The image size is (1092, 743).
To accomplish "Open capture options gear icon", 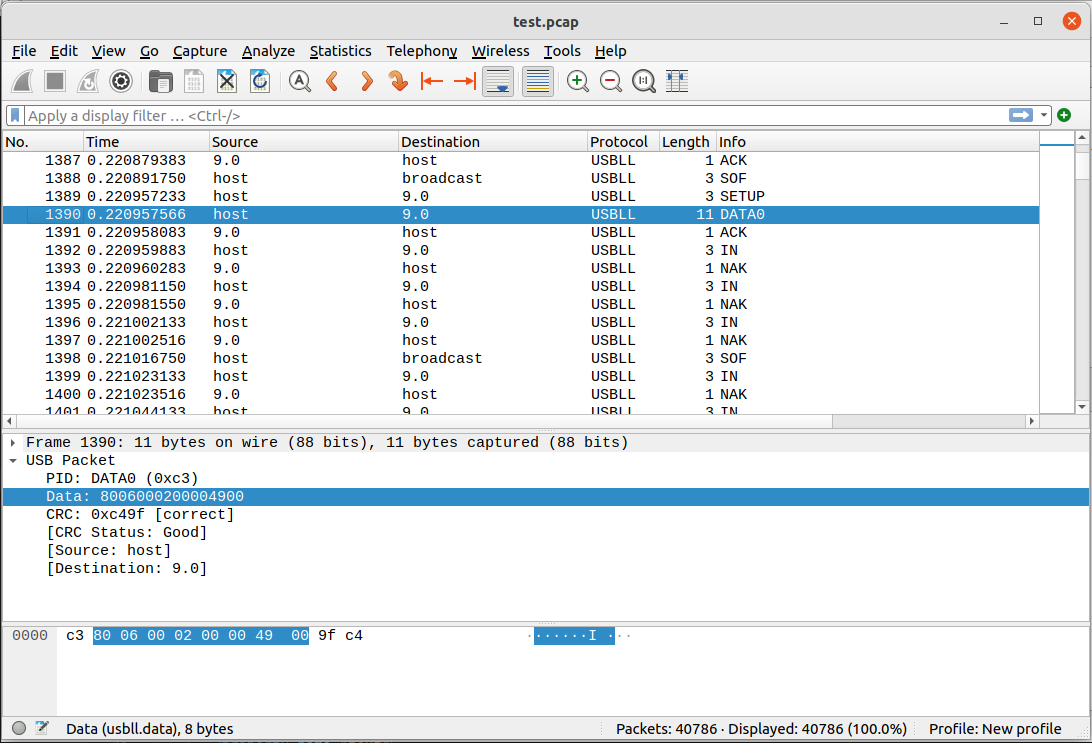I will [120, 81].
